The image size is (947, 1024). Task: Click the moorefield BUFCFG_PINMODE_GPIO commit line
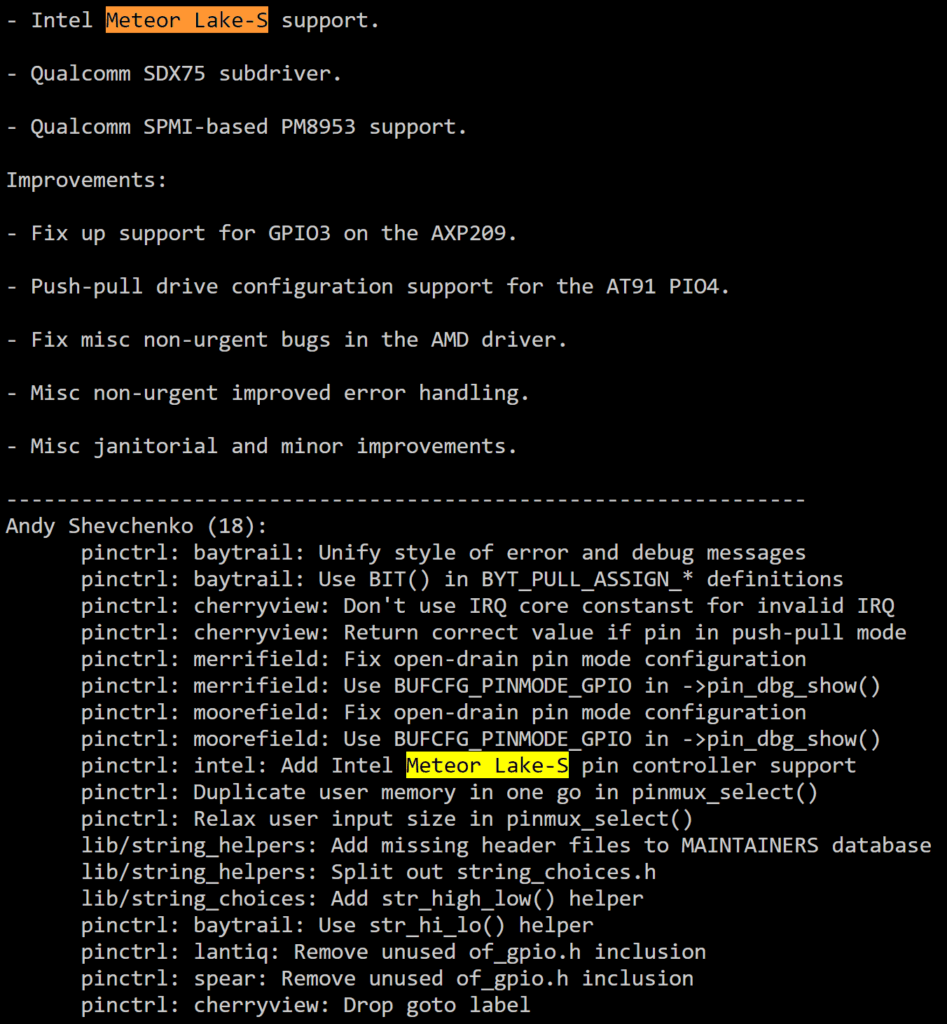481,739
